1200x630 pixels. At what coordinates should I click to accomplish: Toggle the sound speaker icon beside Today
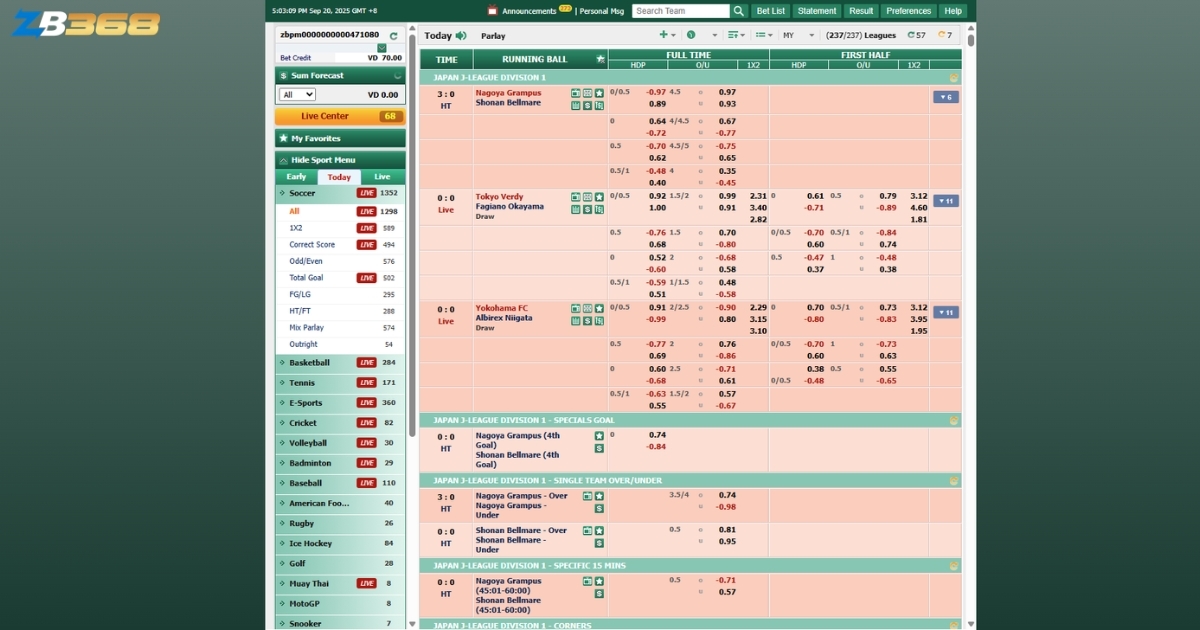(461, 35)
